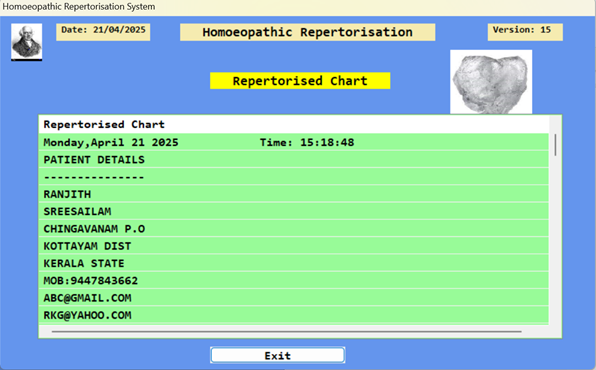Select the MOB:9447843662 row
Image resolution: width=596 pixels, height=370 pixels.
(293, 281)
